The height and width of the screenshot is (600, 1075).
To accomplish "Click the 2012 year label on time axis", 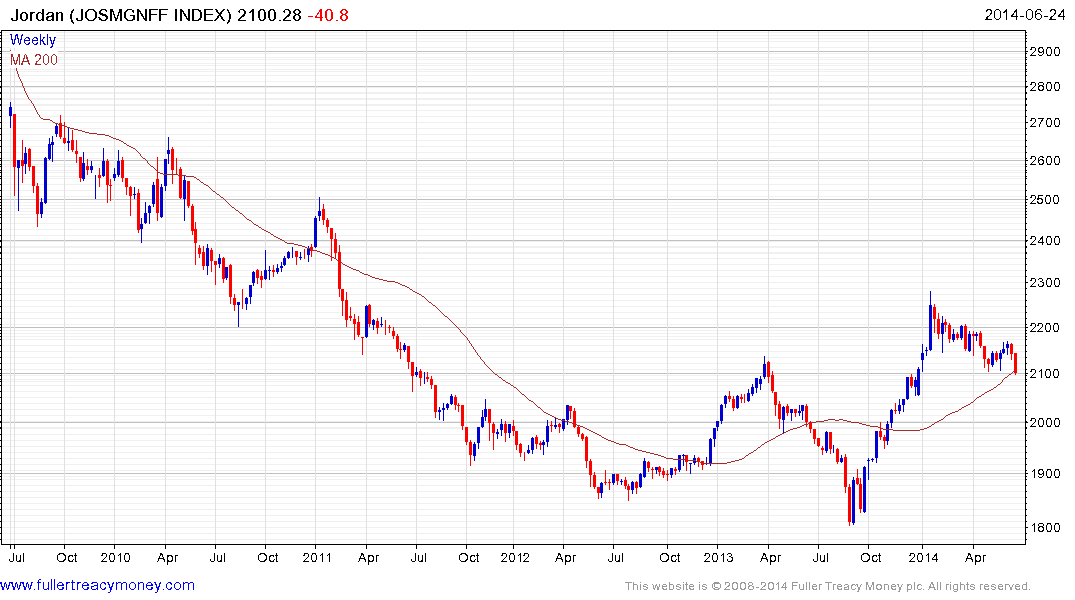I will [x=515, y=557].
